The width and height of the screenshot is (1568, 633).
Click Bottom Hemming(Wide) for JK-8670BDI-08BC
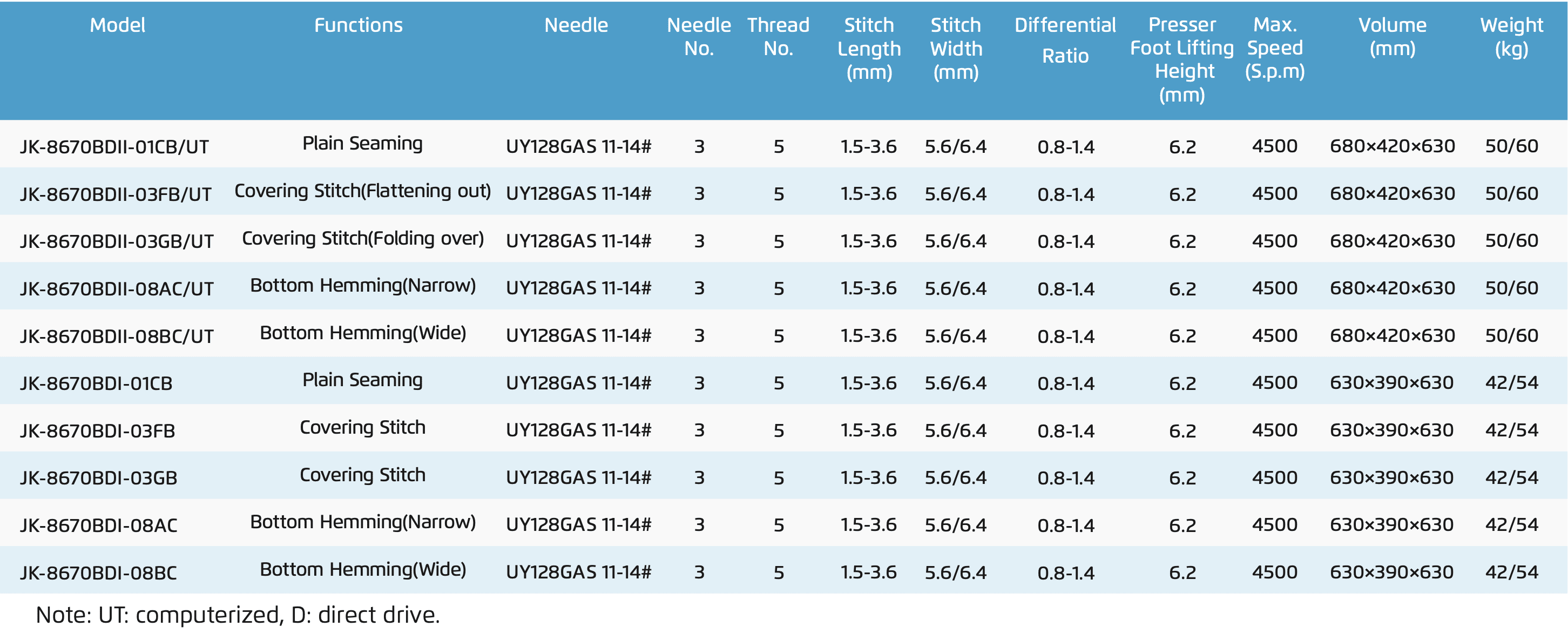[x=363, y=570]
